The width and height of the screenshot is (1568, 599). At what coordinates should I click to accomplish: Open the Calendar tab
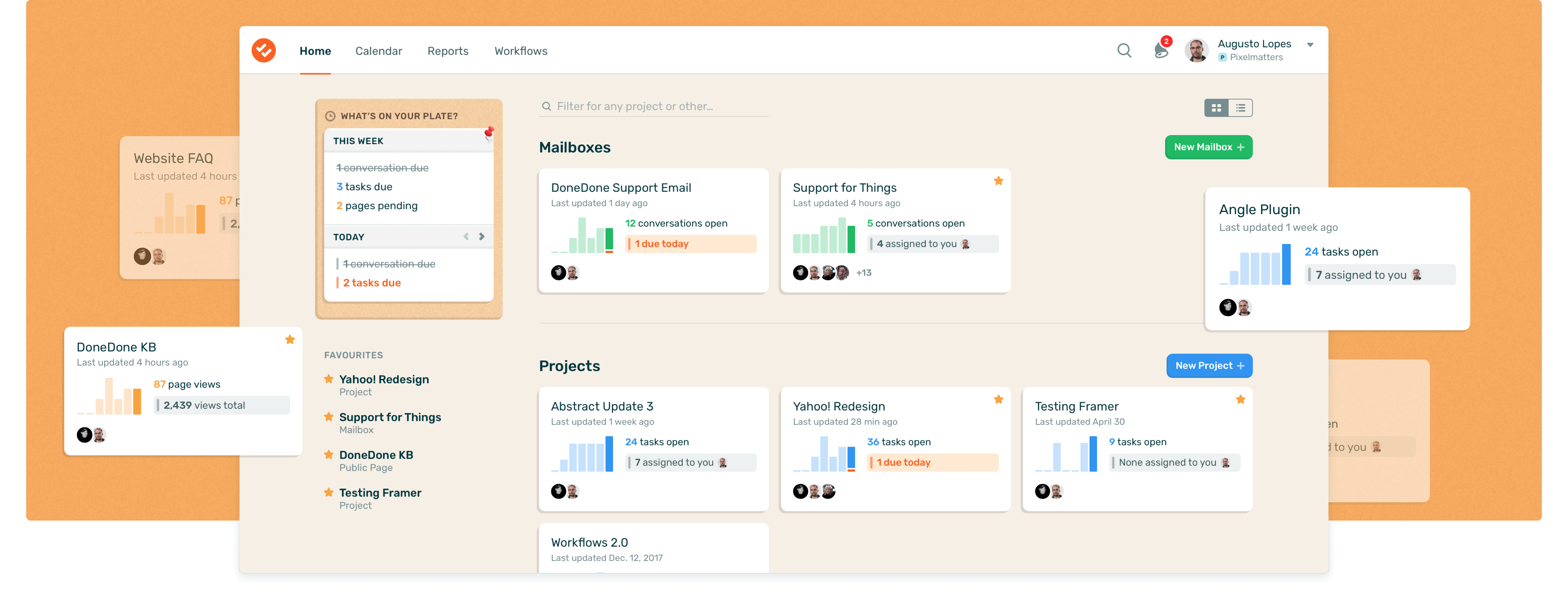tap(379, 51)
